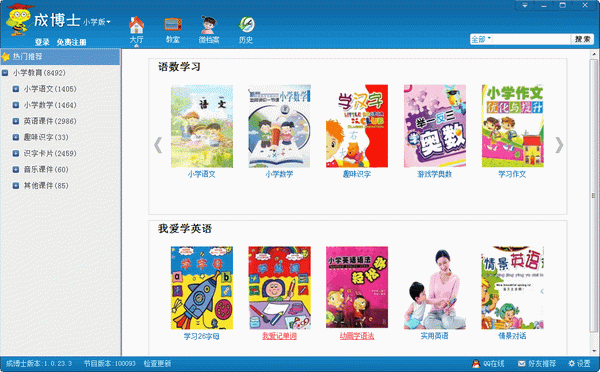Click the 好友推荐 envelope icon

point(521,364)
